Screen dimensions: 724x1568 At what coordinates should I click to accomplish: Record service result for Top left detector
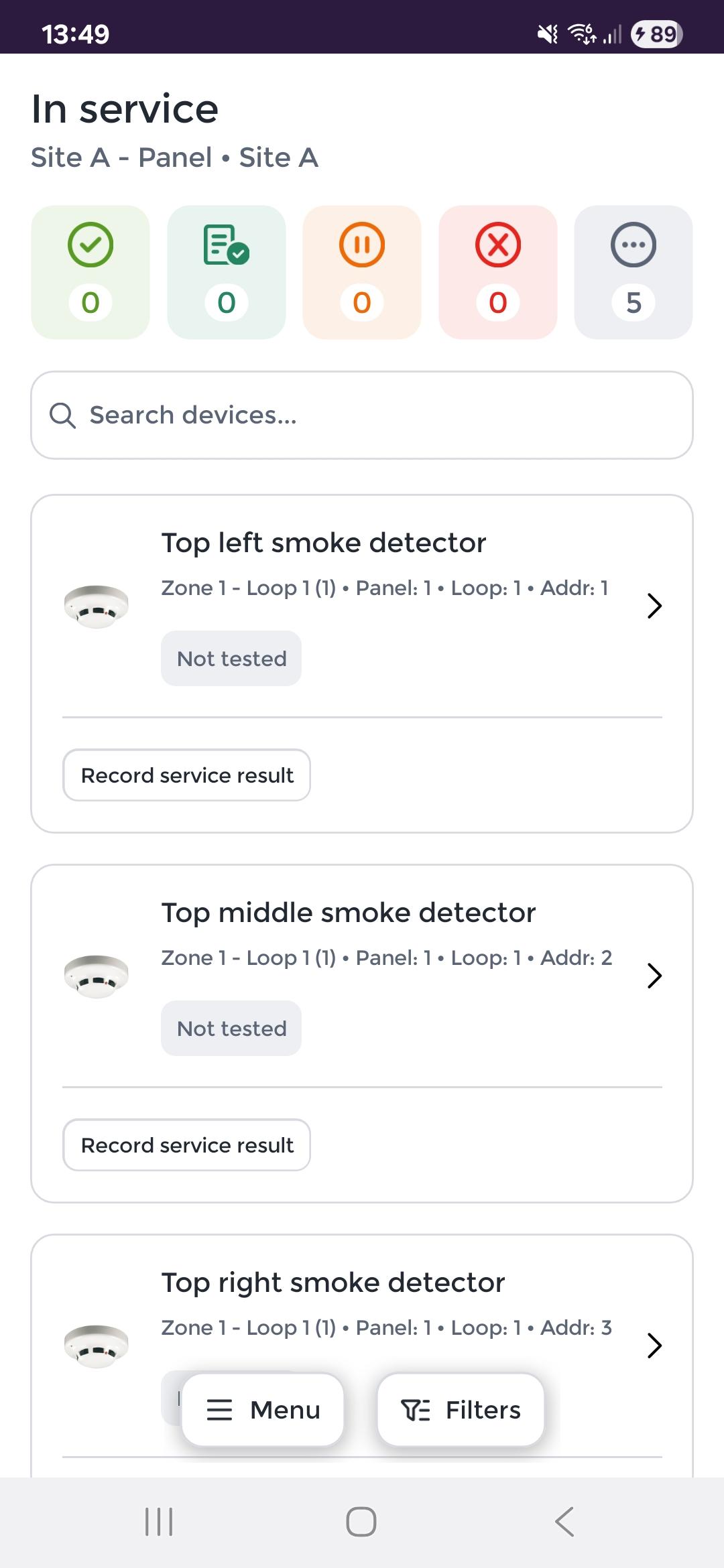pos(187,775)
